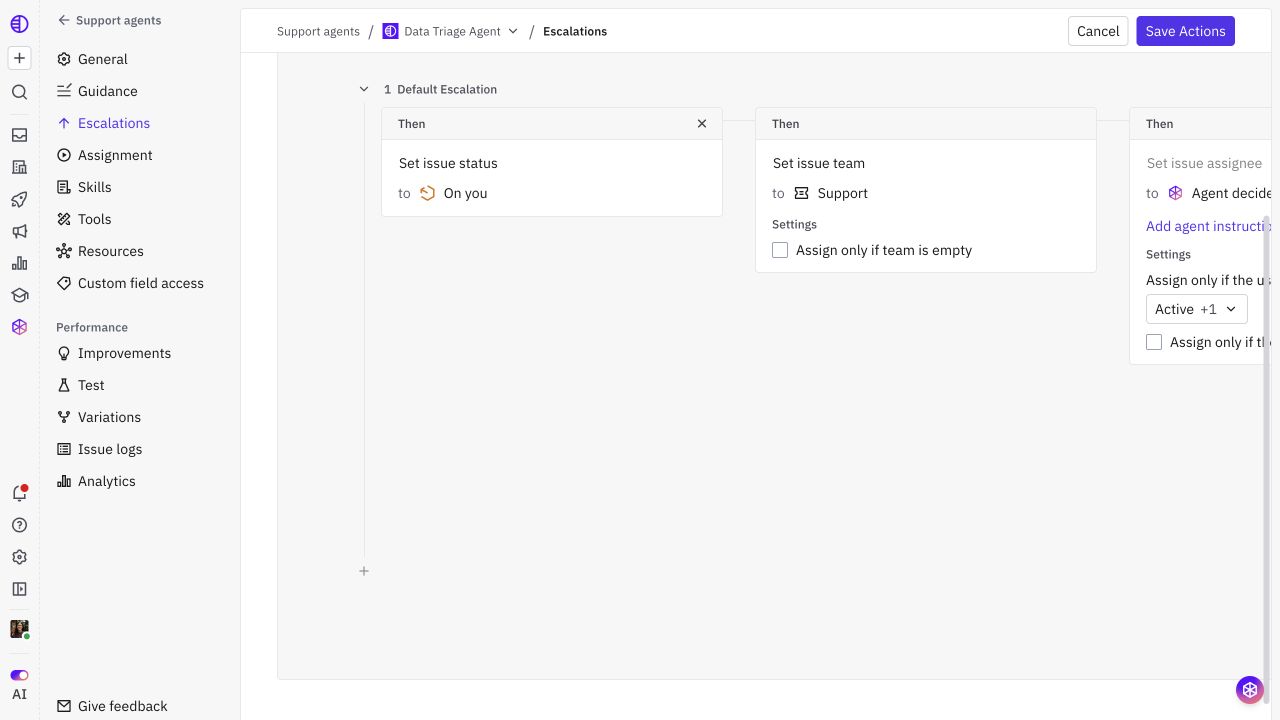Viewport: 1280px width, 720px height.
Task: Check Assign only if team is empty
Action: (780, 250)
